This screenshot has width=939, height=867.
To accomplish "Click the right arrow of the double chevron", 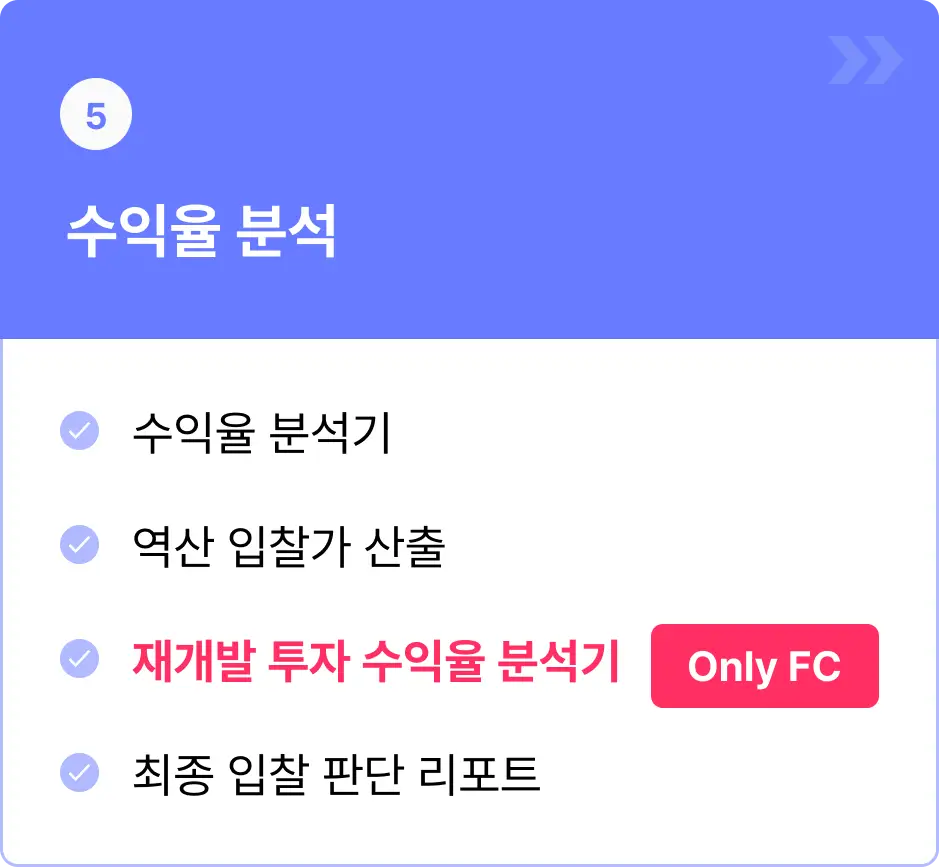I will (x=884, y=60).
